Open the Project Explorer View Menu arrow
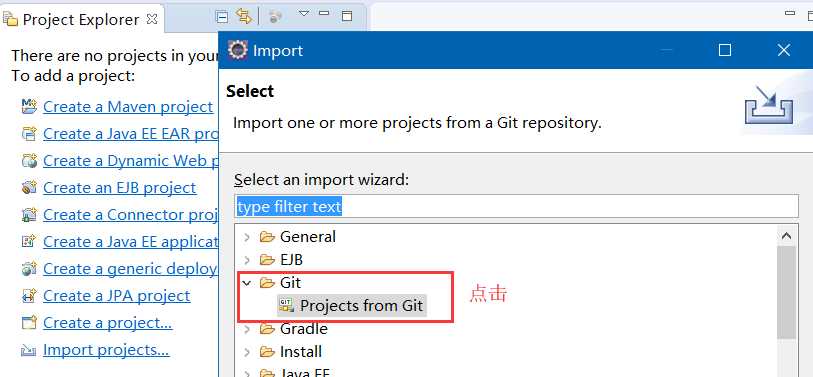Viewport: 813px width, 377px height. 304,13
